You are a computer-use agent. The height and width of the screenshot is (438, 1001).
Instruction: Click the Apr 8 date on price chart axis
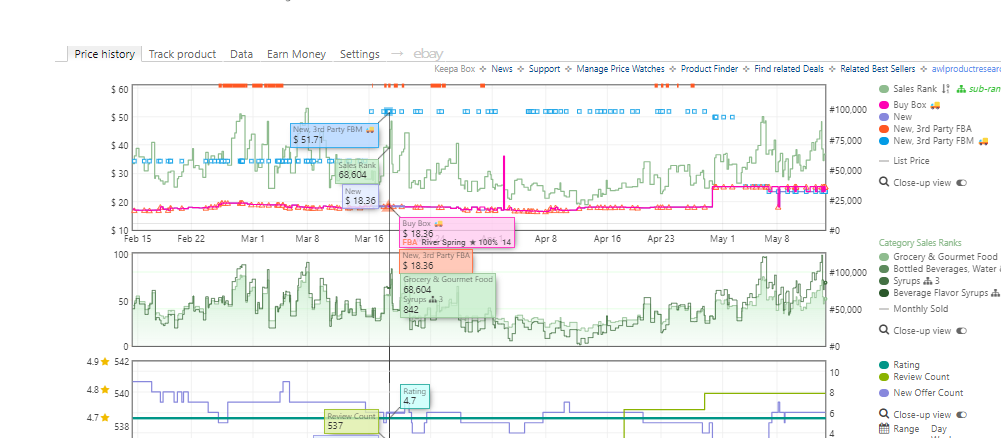[x=545, y=239]
